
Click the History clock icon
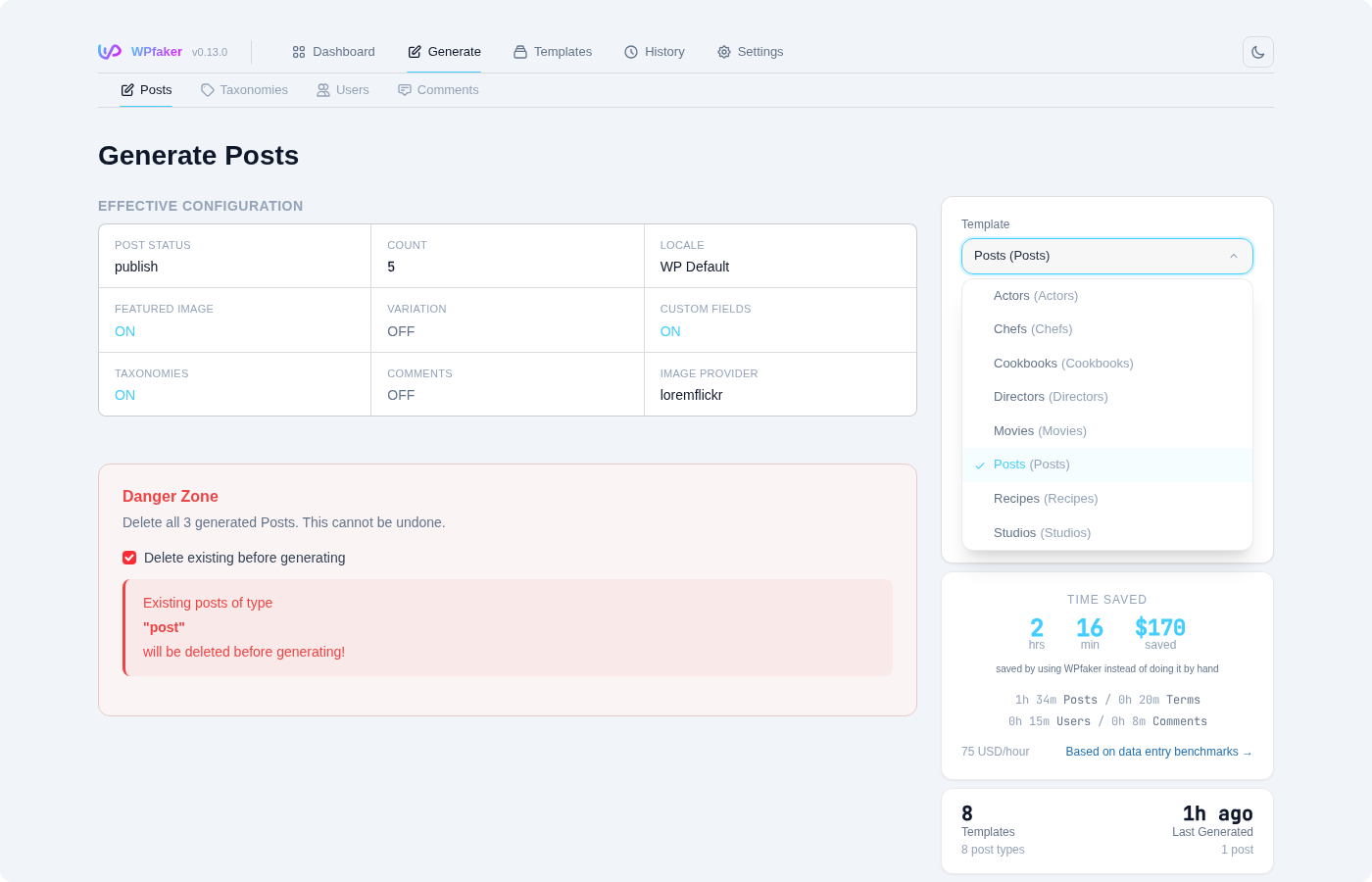point(630,51)
